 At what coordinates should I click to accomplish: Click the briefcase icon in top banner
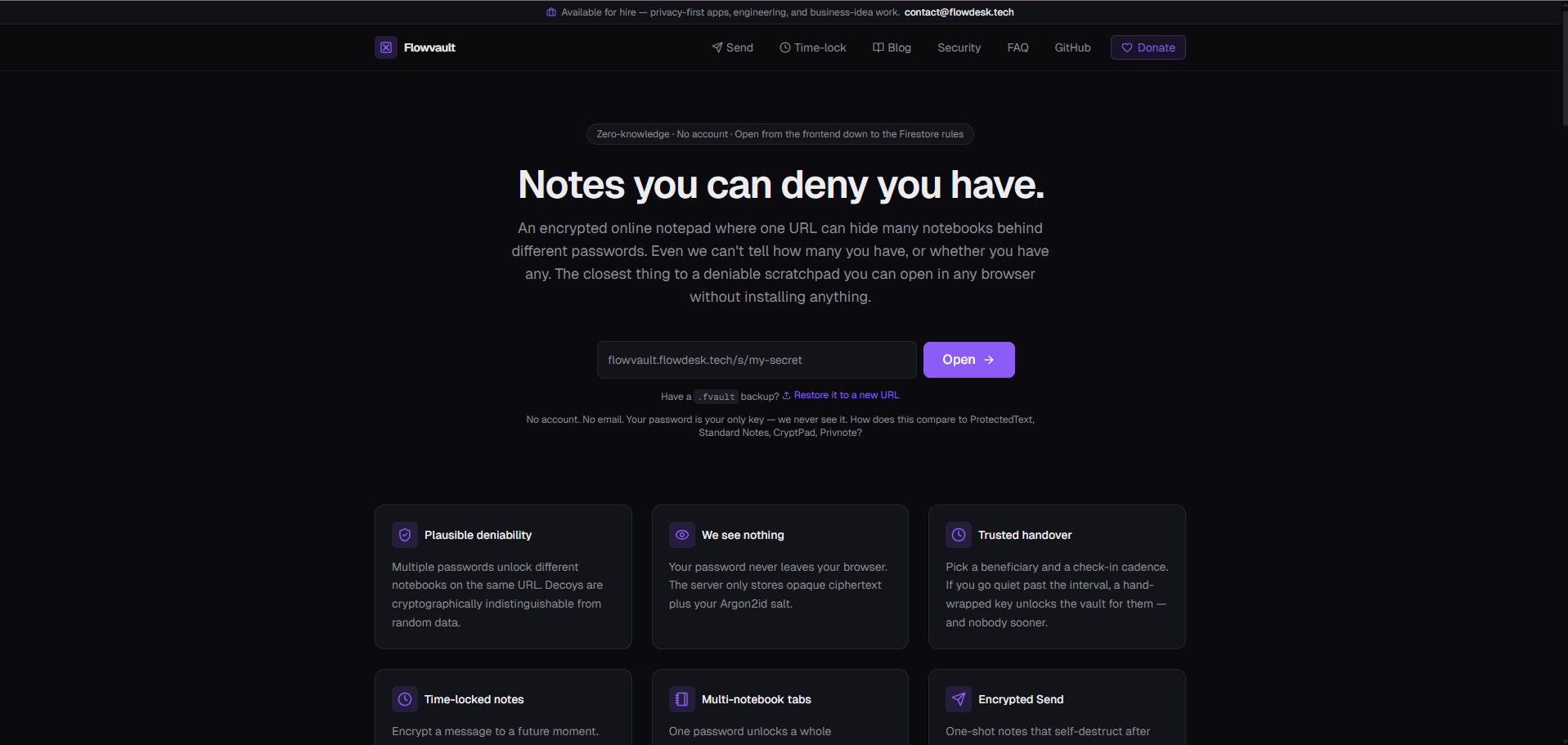click(x=551, y=12)
